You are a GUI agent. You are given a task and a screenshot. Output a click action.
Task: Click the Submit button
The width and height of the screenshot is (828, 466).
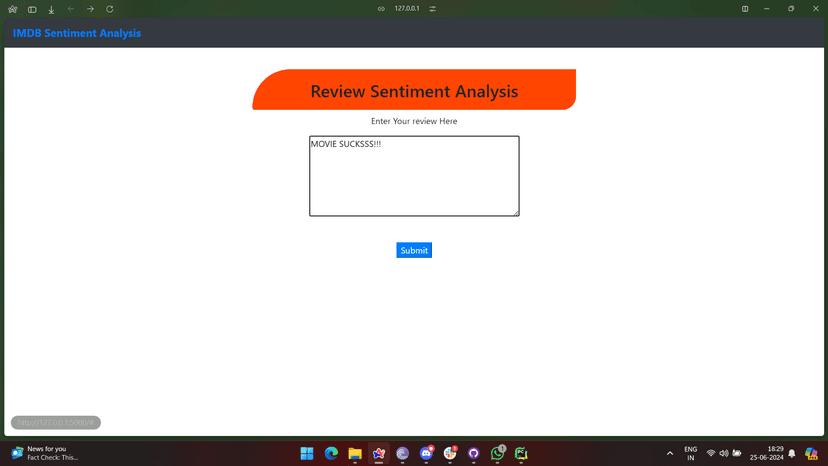tap(414, 250)
